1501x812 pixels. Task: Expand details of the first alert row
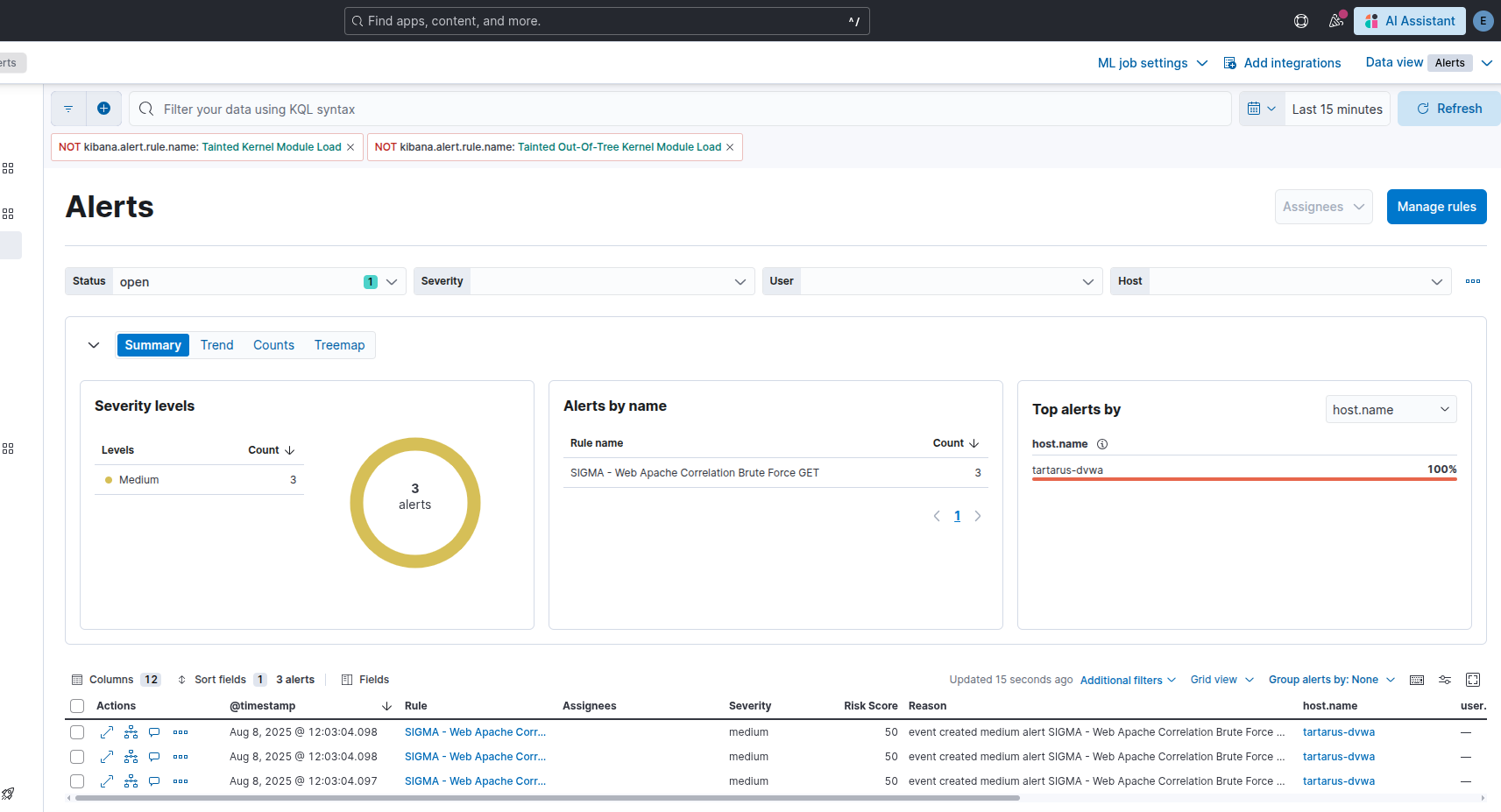(x=107, y=732)
